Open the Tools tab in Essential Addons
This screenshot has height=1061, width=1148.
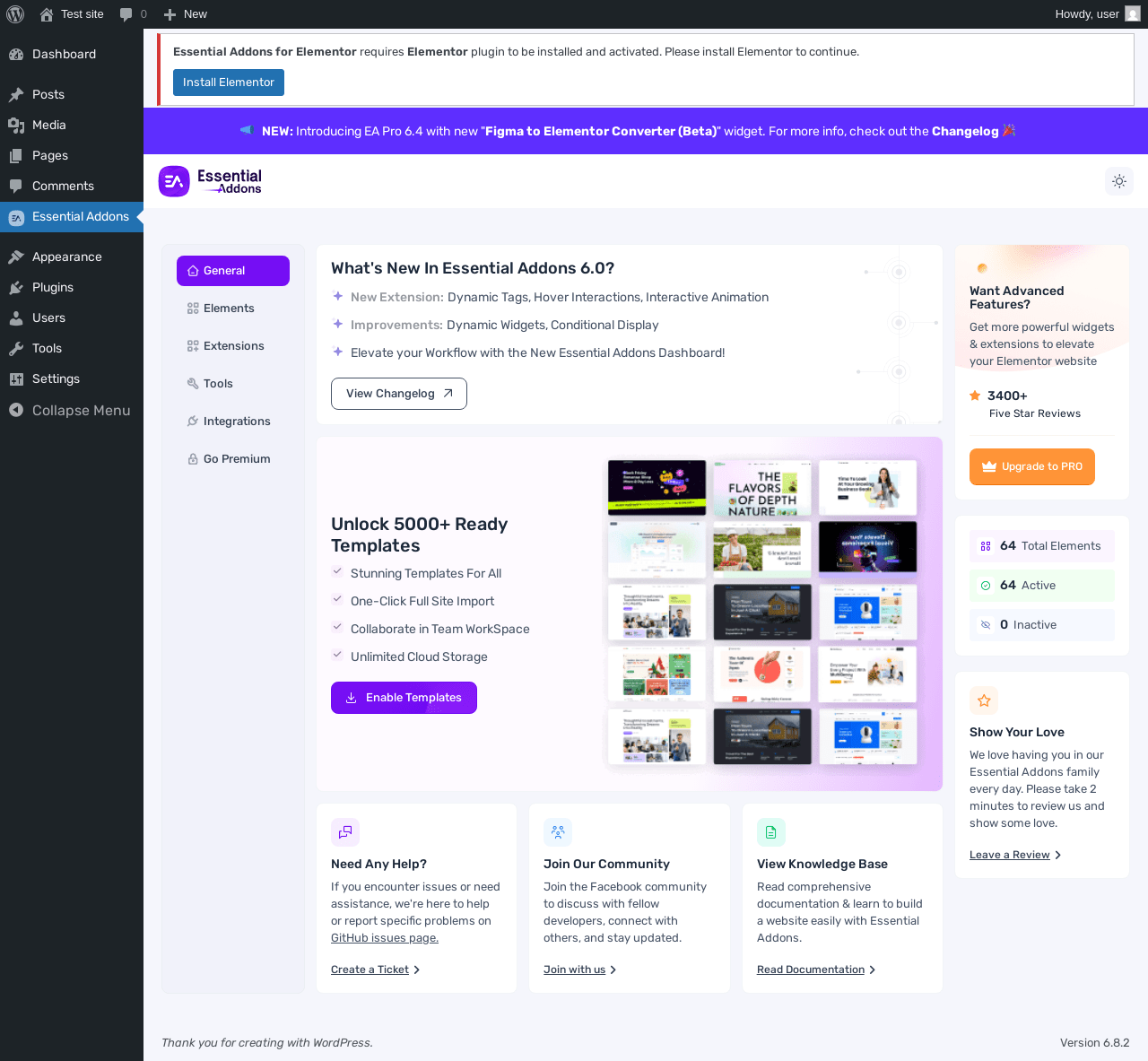click(x=233, y=384)
